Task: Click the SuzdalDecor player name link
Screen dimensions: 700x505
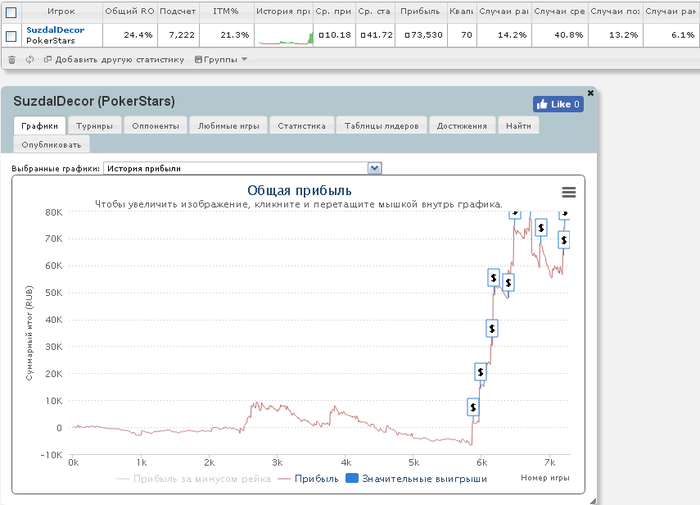Action: 55,30
